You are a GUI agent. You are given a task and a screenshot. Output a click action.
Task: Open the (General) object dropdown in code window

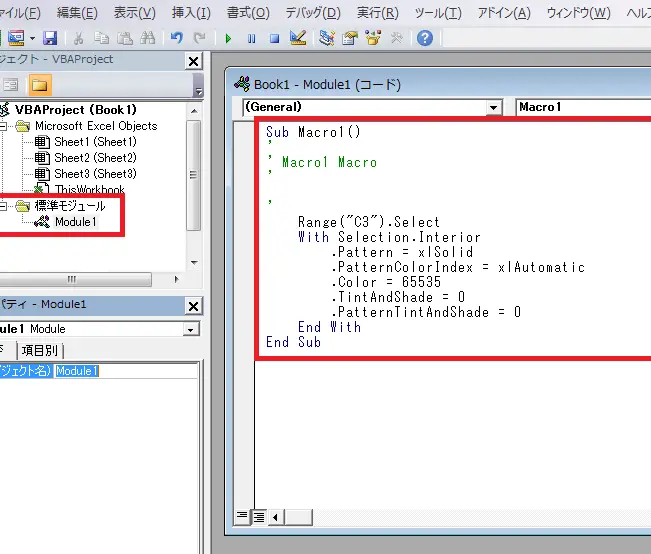tap(493, 108)
